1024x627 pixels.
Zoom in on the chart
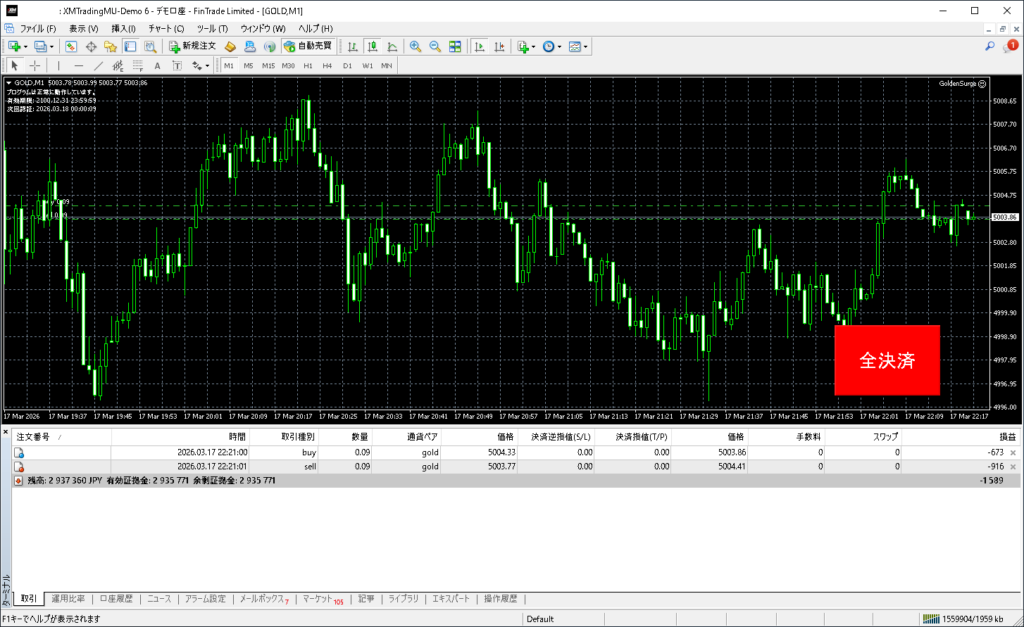tap(415, 46)
